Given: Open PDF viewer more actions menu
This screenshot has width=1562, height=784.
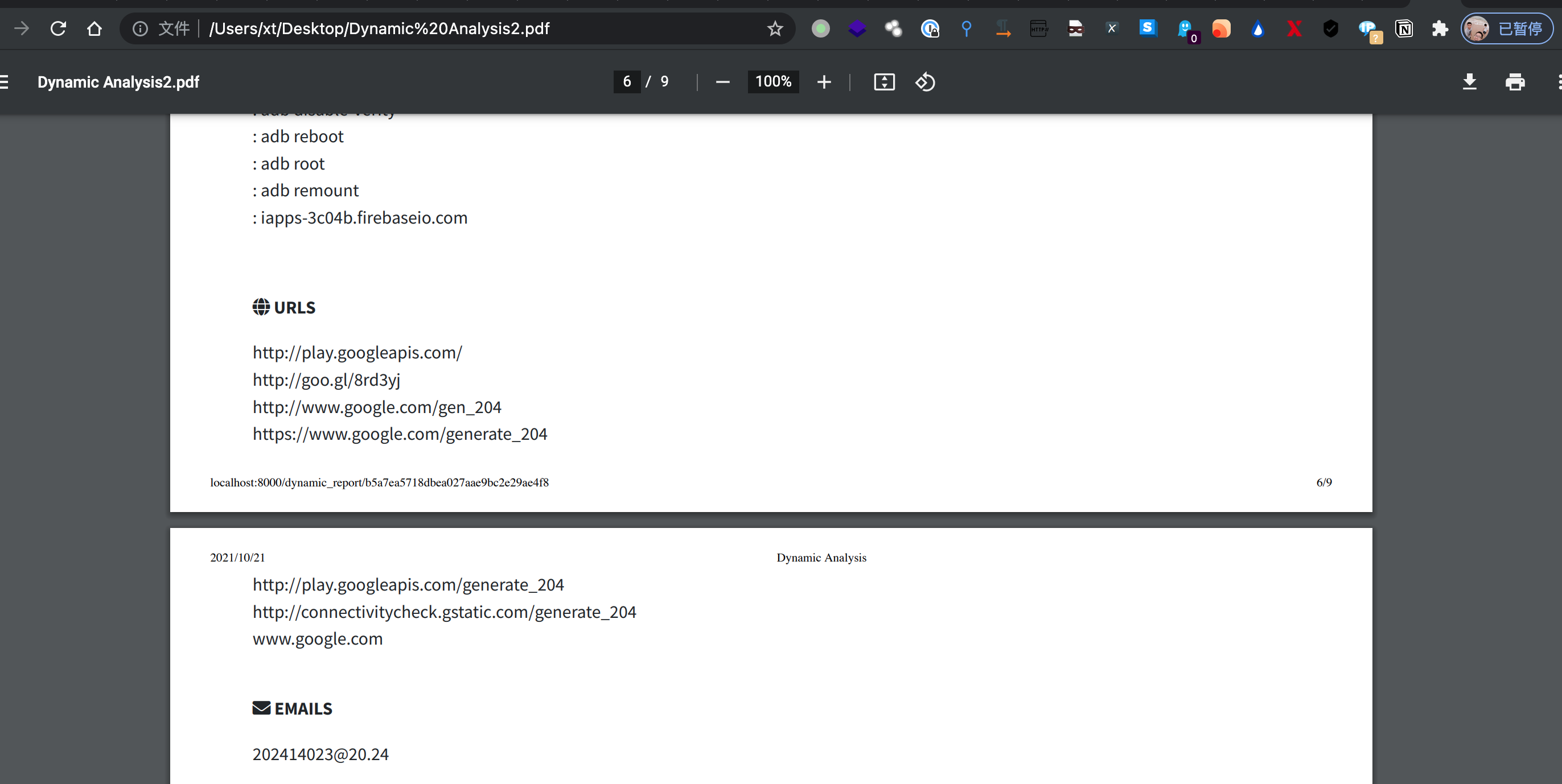Looking at the screenshot, I should [1559, 82].
